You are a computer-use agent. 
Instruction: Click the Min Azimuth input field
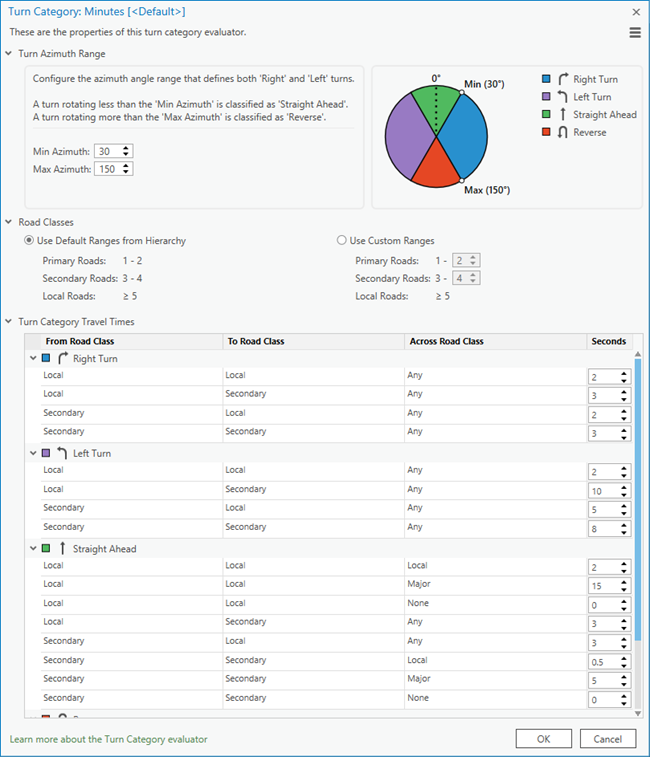[x=105, y=151]
